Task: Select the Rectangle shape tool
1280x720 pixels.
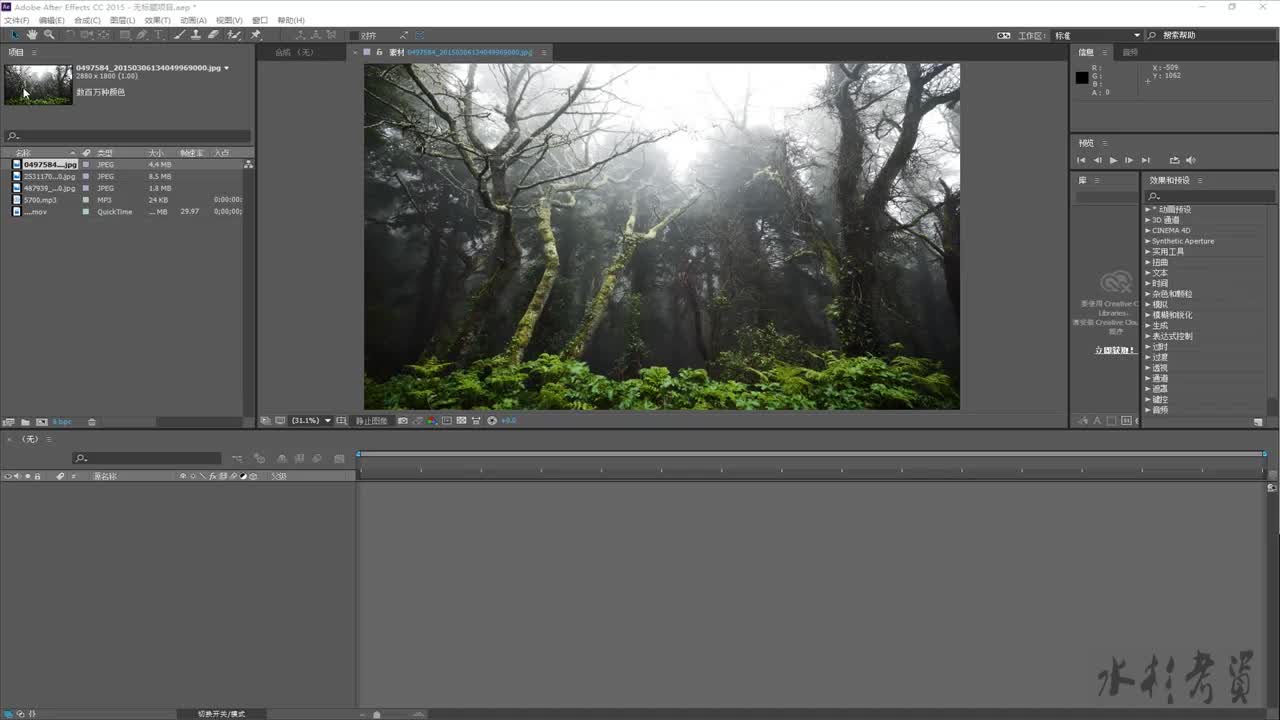Action: [124, 35]
